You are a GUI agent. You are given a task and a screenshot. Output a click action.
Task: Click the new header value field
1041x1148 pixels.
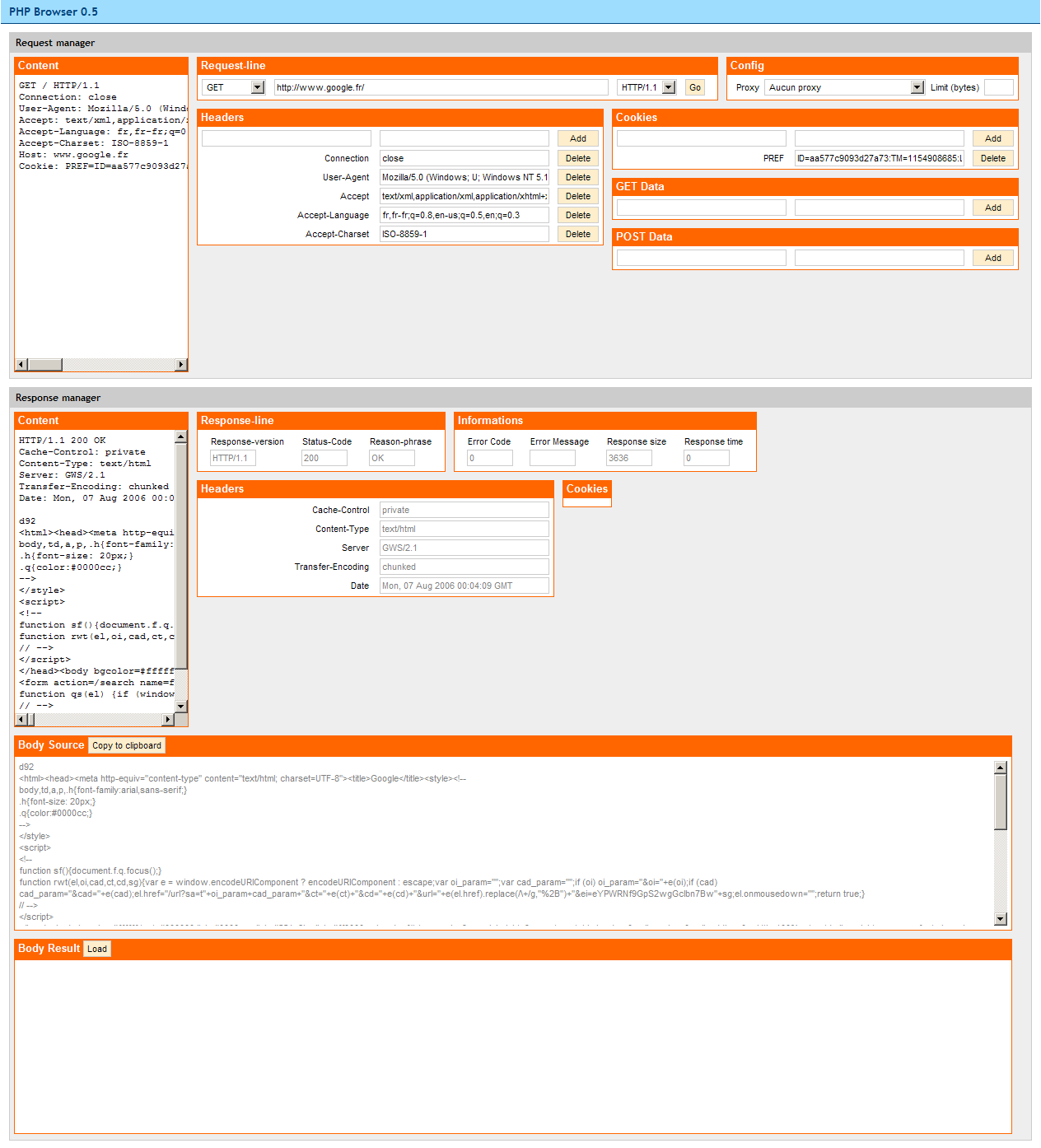point(464,138)
